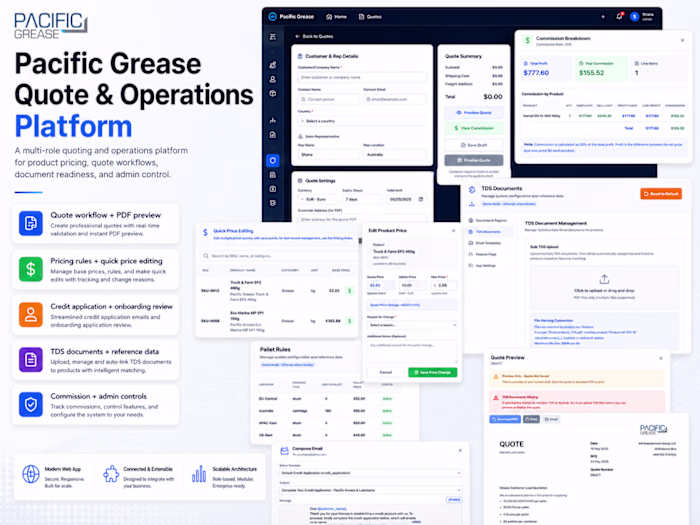Click the Save Draft button
This screenshot has height=525, width=700.
(x=474, y=145)
